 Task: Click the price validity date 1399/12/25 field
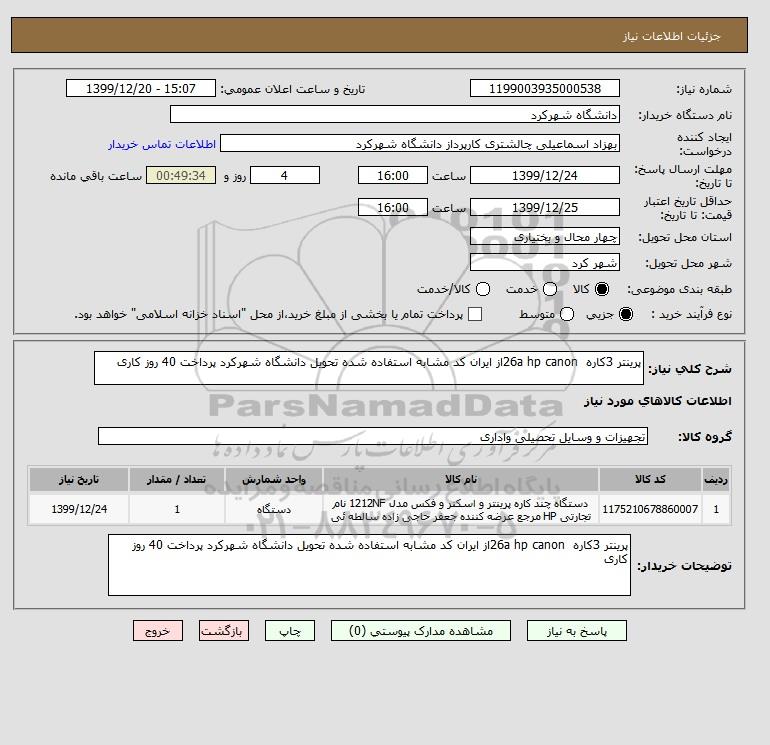pos(545,207)
